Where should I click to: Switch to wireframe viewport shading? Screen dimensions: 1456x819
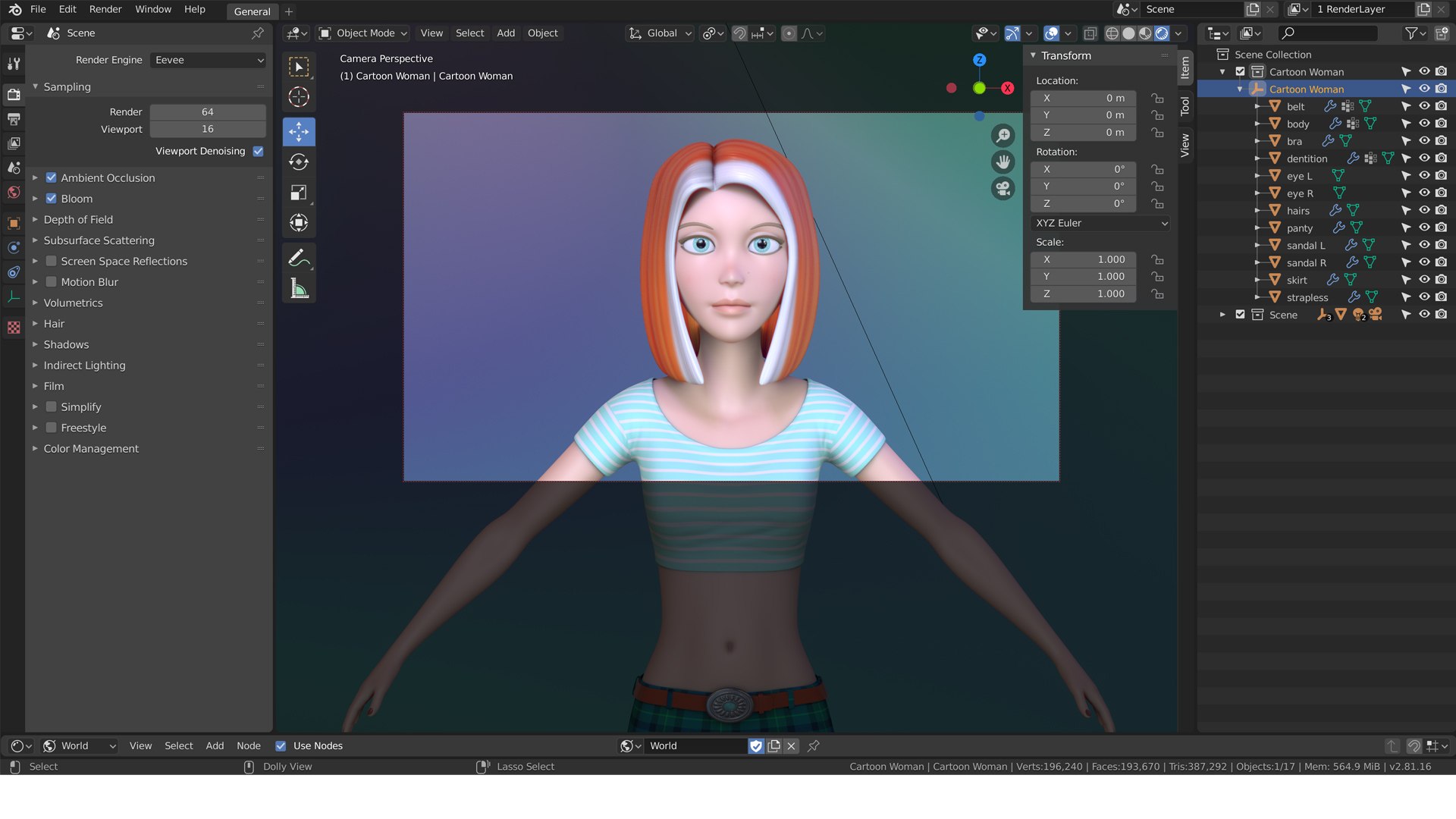(1112, 33)
